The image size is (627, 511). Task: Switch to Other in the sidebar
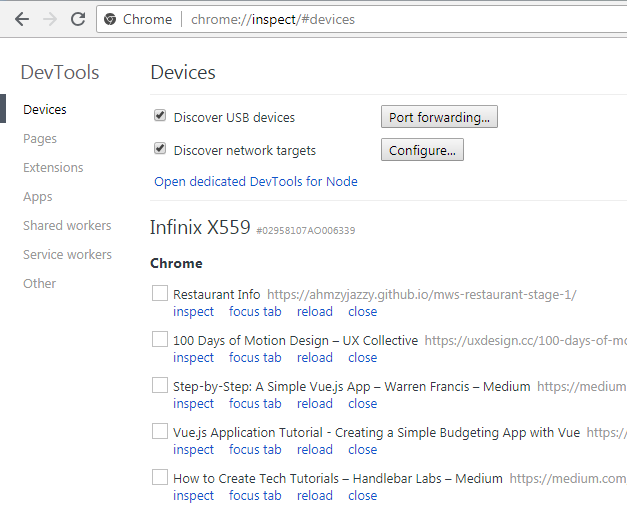pos(40,283)
